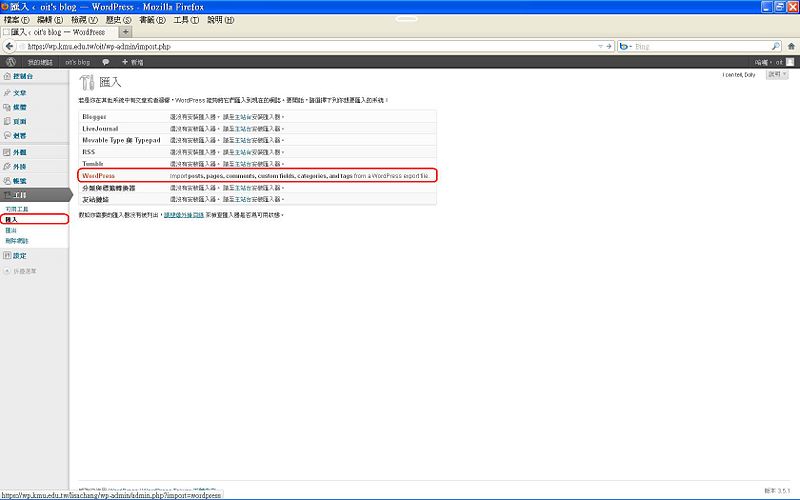
Task: Click the RSS importer name
Action: 89,152
